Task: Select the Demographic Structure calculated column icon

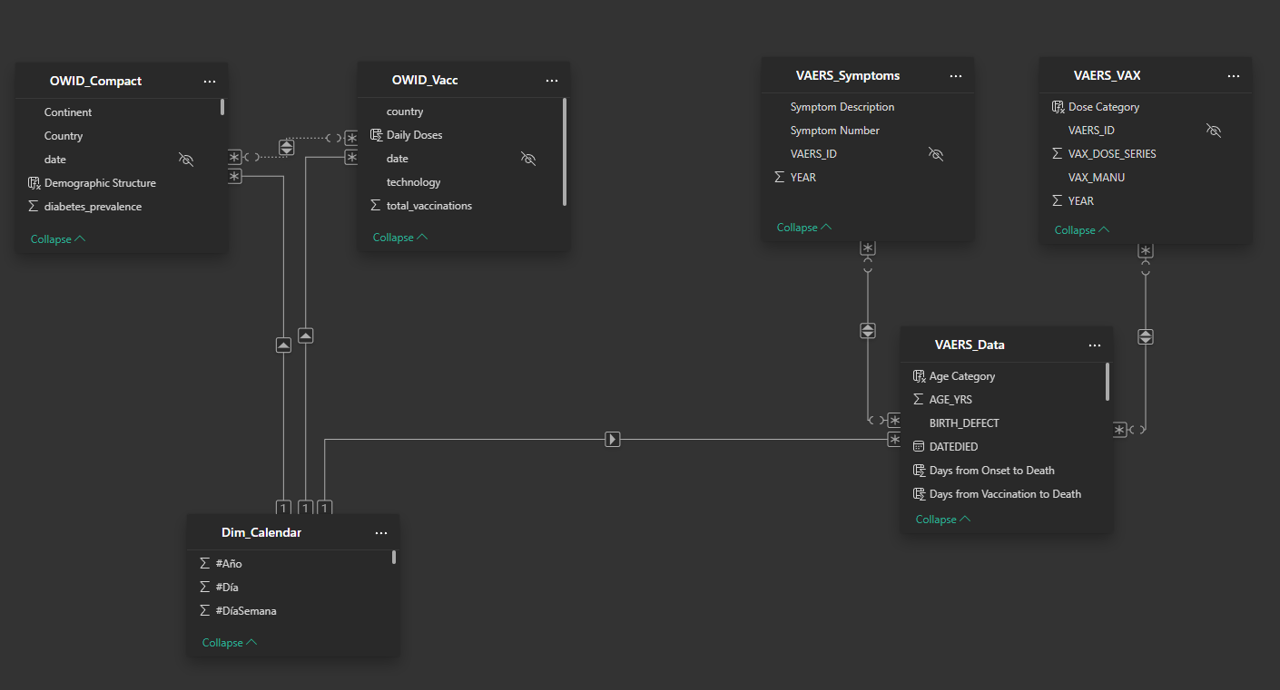Action: (33, 183)
